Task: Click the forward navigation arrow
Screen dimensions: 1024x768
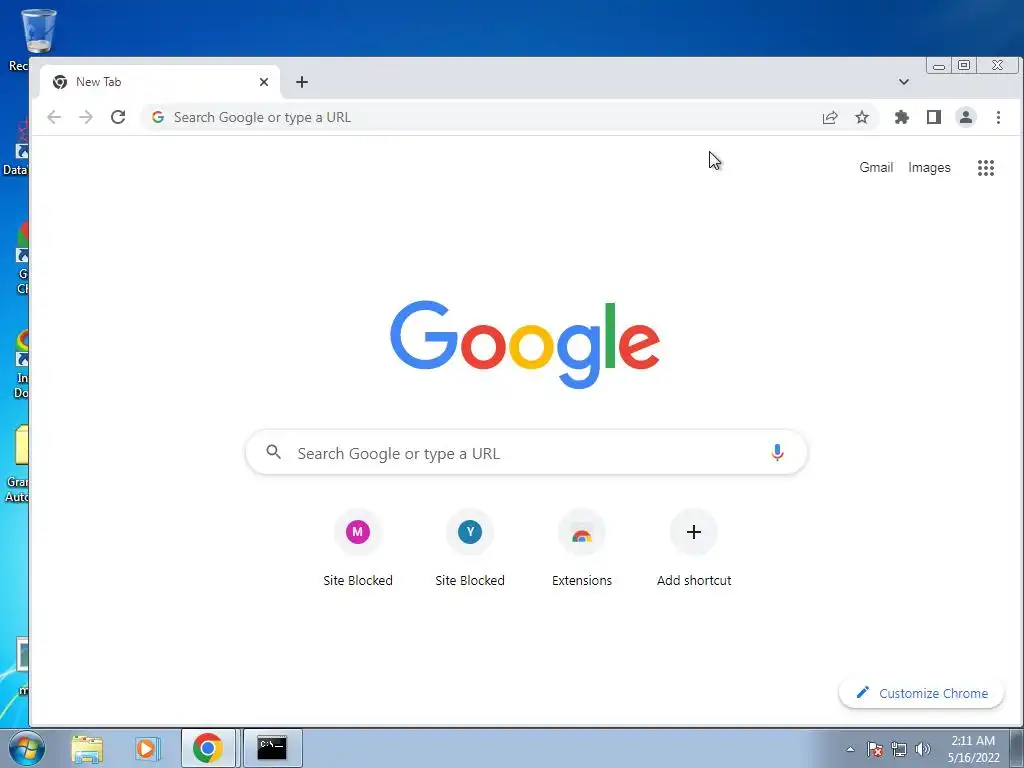Action: coord(86,118)
